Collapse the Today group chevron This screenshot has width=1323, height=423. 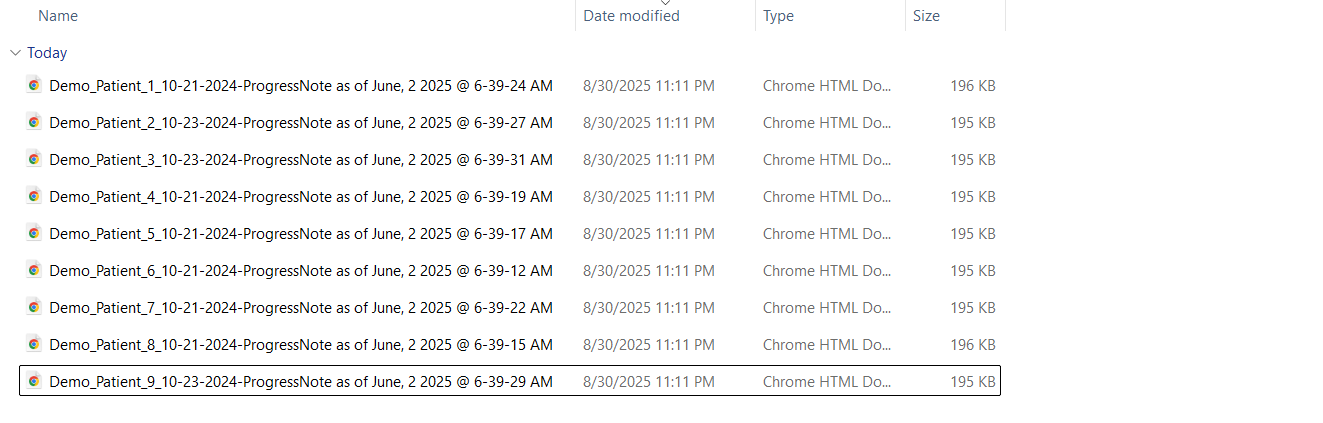point(15,53)
